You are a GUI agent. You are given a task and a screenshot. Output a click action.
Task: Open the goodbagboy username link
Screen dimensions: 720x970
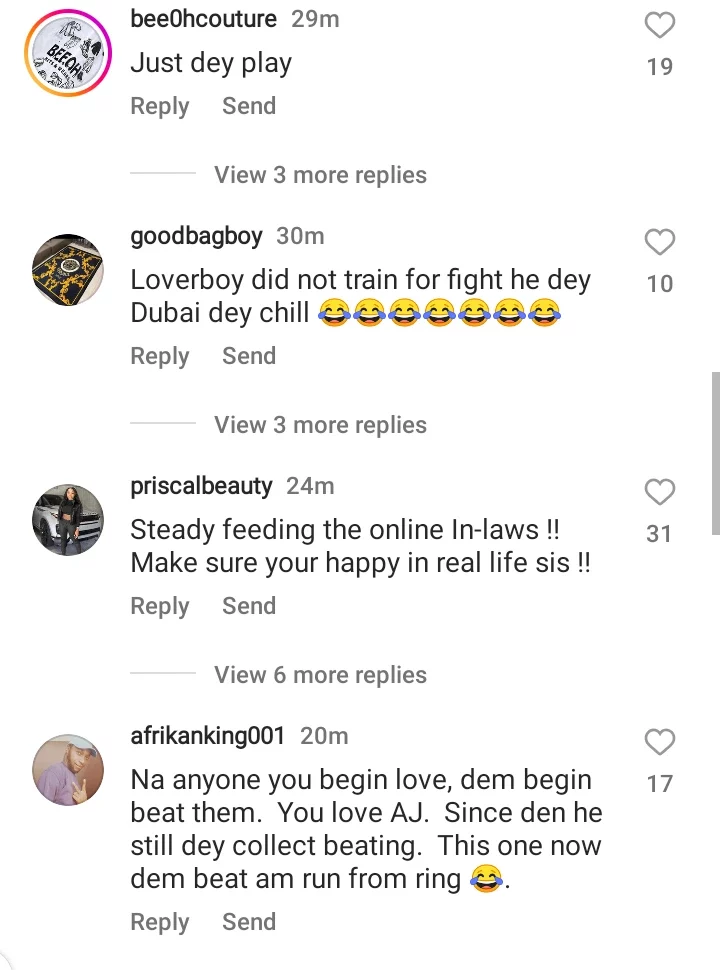click(x=196, y=236)
